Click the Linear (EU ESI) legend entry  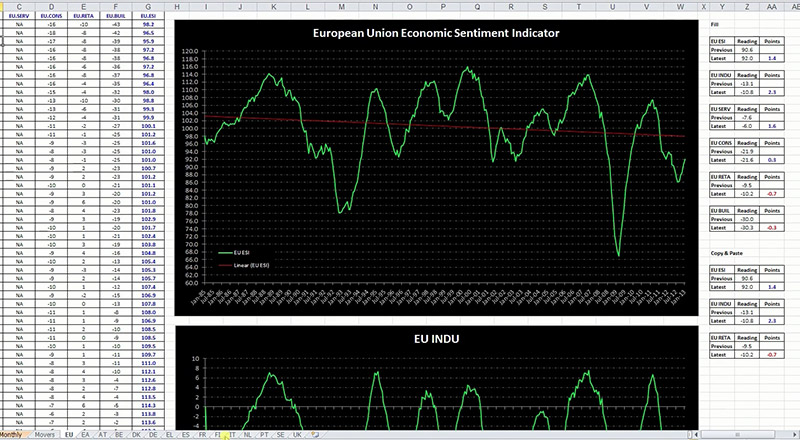(243, 265)
